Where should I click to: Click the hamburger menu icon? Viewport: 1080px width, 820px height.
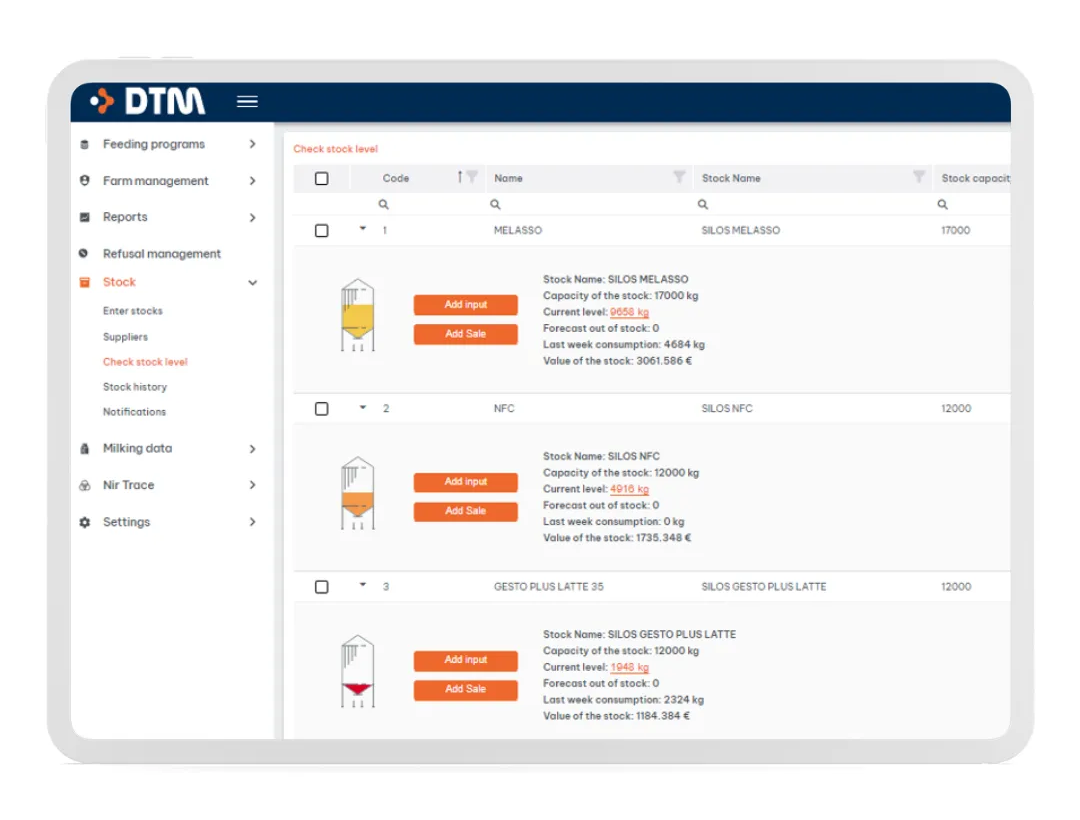[247, 102]
